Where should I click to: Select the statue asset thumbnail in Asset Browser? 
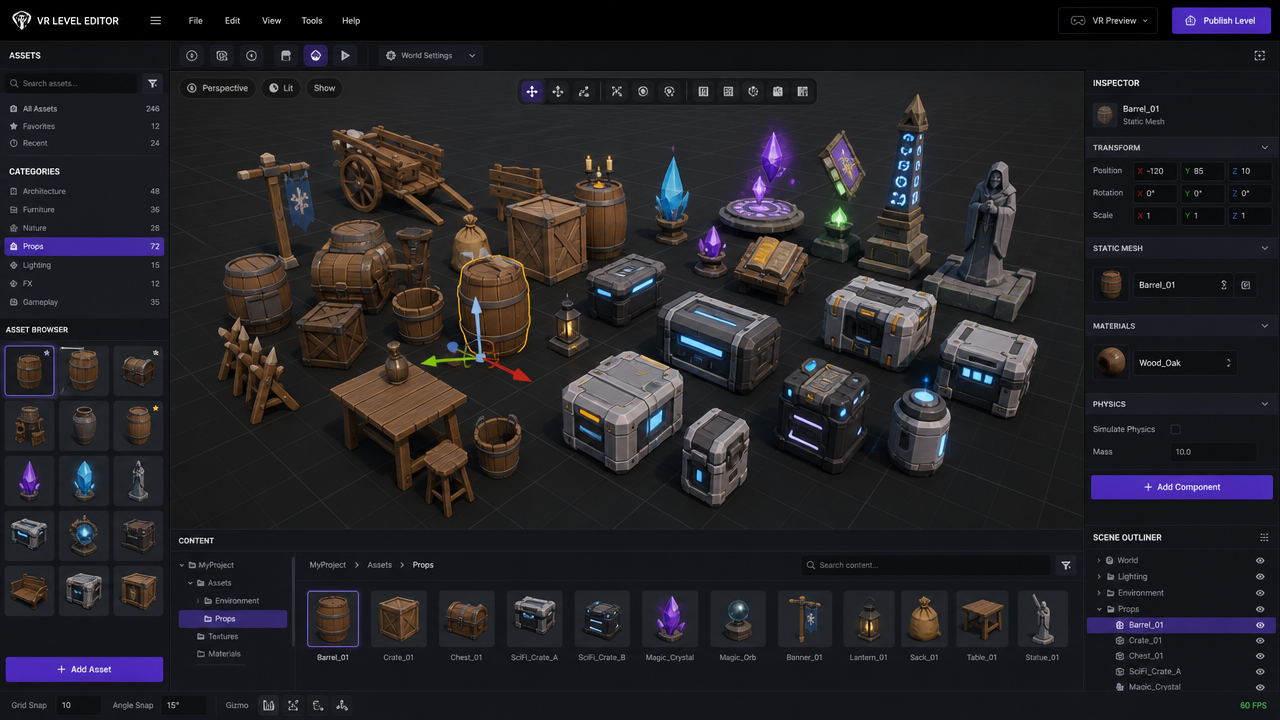138,481
